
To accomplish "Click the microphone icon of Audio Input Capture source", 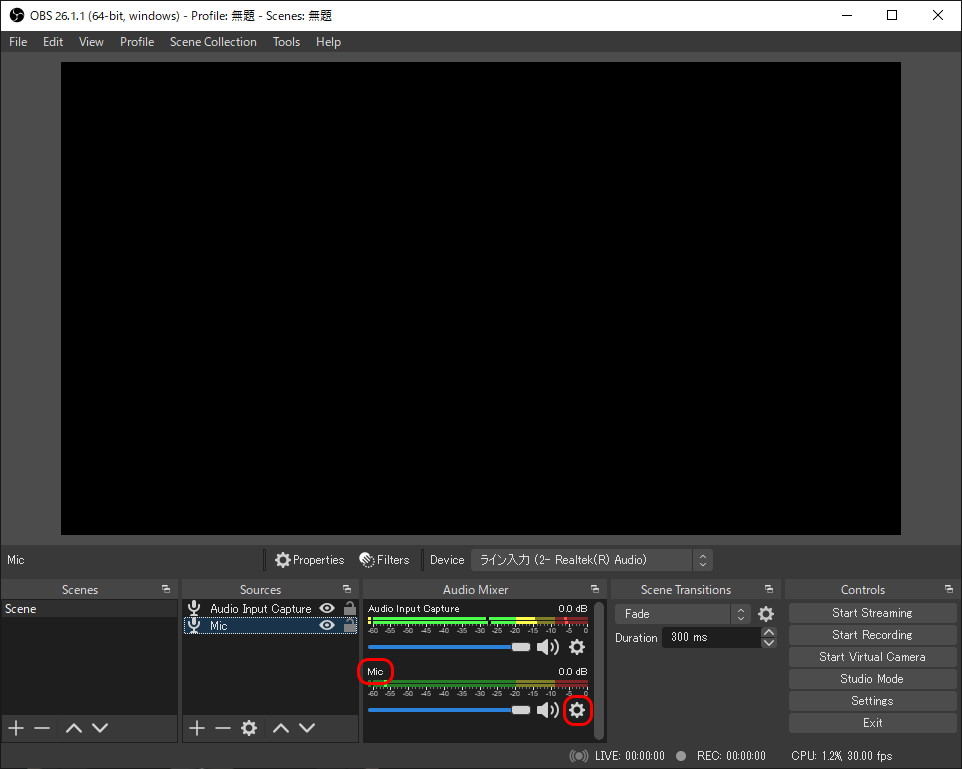I will pos(194,608).
